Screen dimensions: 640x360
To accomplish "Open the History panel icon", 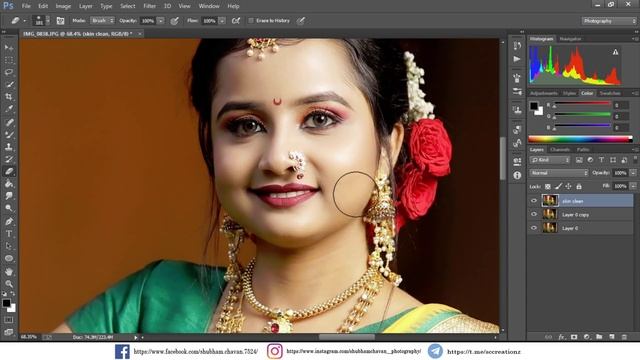I will coord(517,45).
